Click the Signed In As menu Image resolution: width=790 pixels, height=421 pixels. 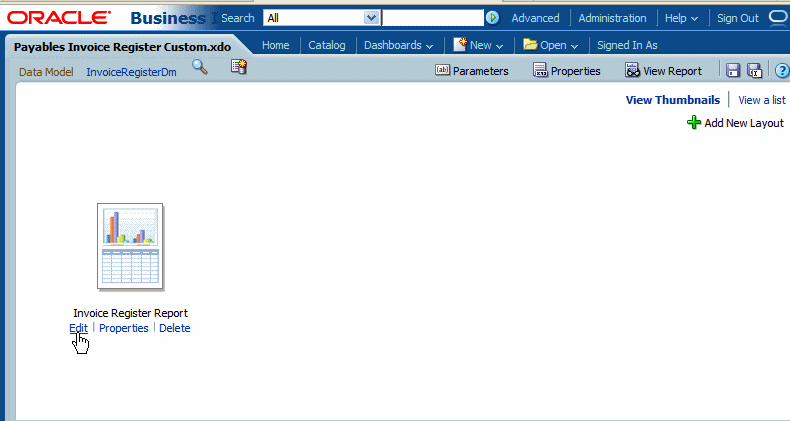pyautogui.click(x=627, y=45)
